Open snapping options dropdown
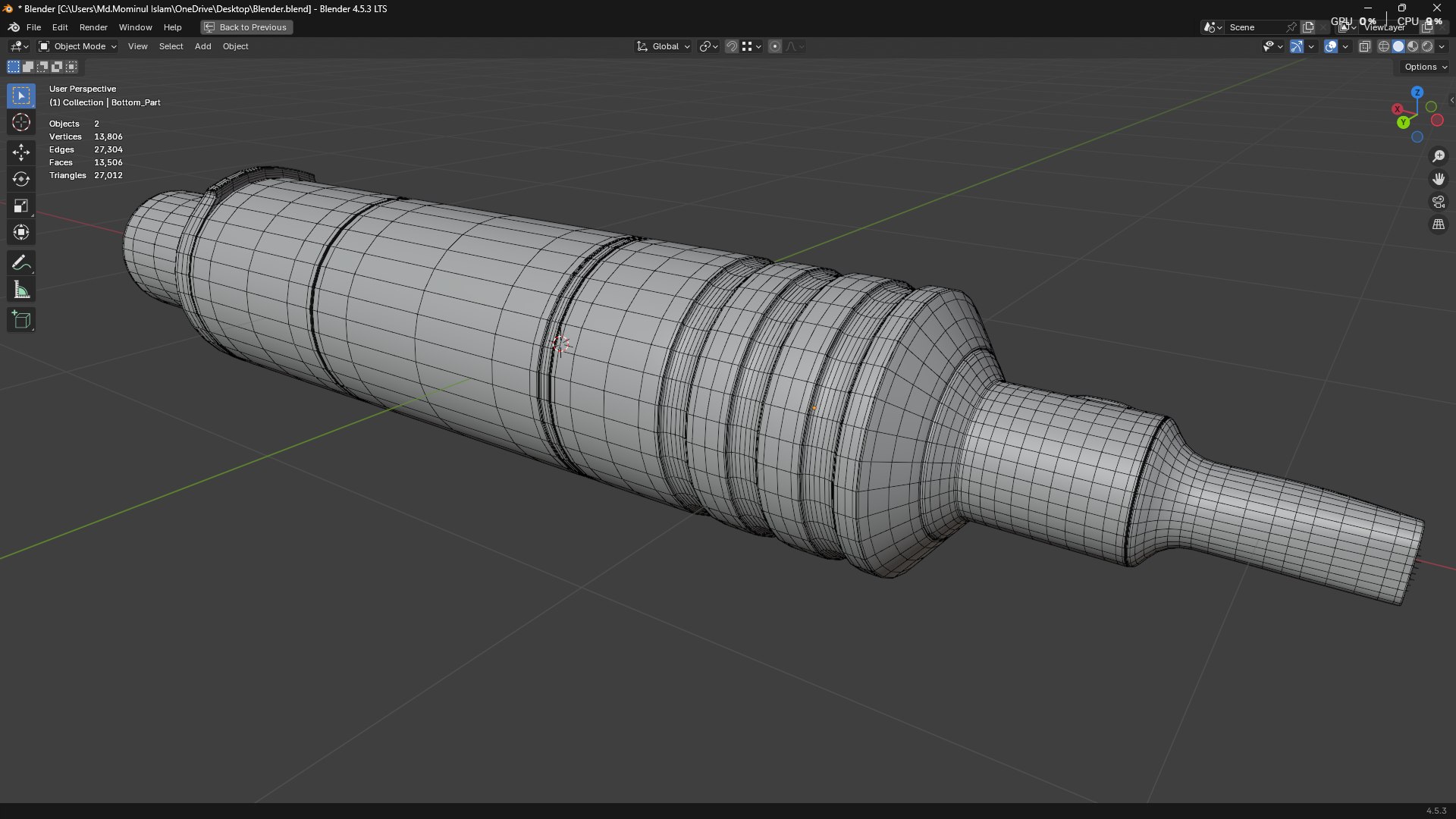Image resolution: width=1456 pixels, height=819 pixels. tap(752, 46)
